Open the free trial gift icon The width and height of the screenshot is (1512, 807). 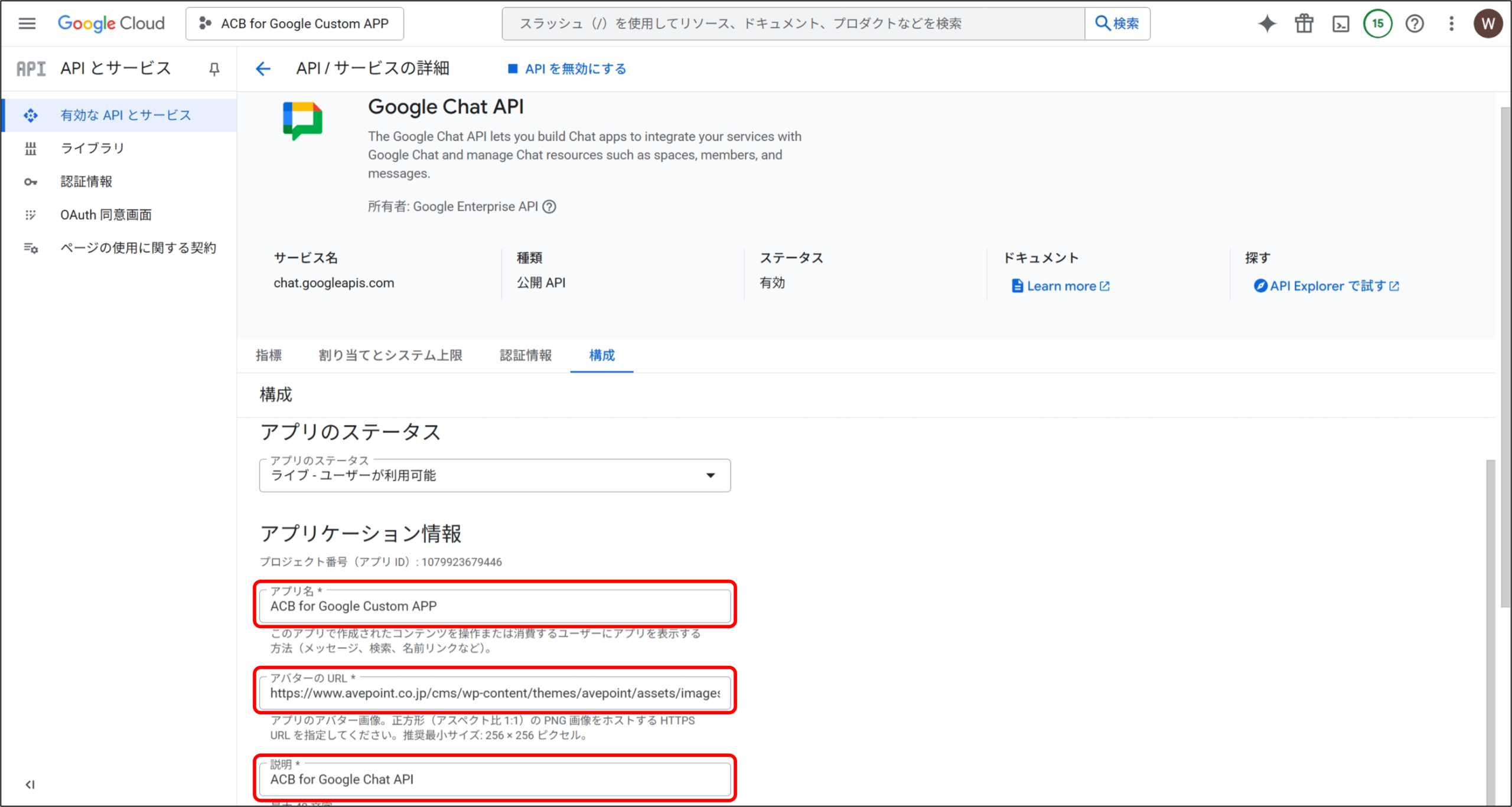pos(1304,24)
